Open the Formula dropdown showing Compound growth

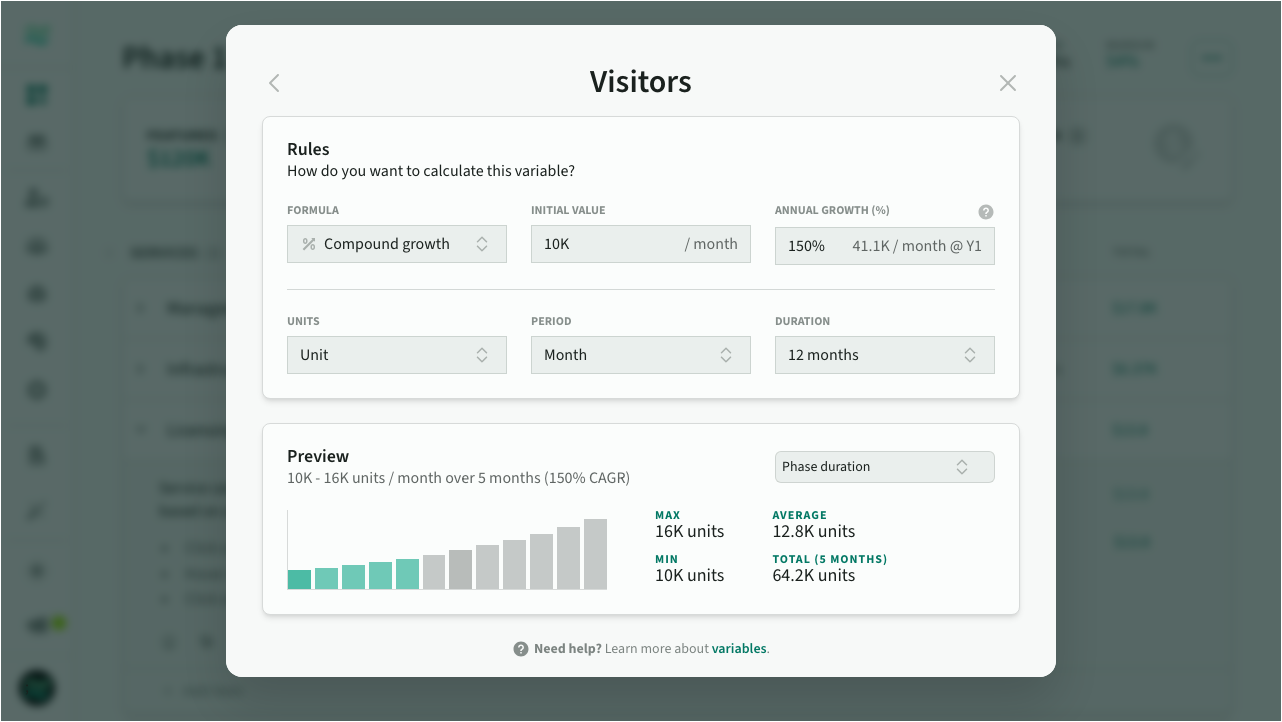point(396,244)
